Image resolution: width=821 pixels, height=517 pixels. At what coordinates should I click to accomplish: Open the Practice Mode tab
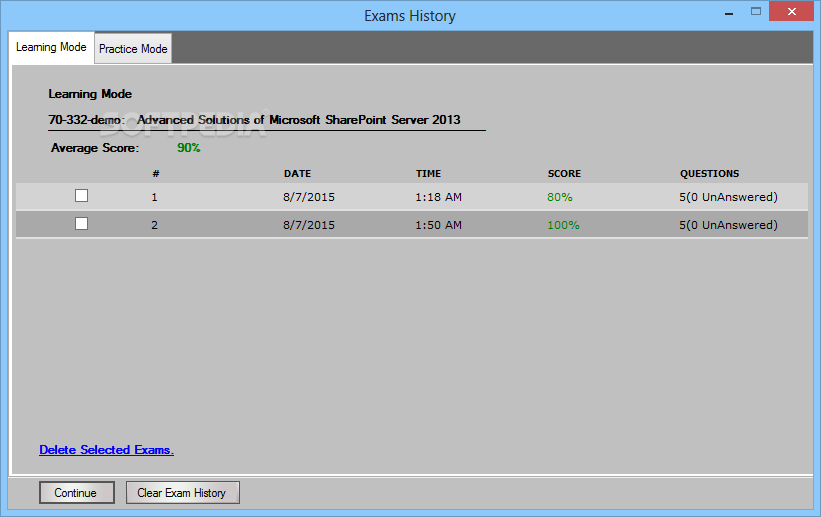tap(133, 49)
